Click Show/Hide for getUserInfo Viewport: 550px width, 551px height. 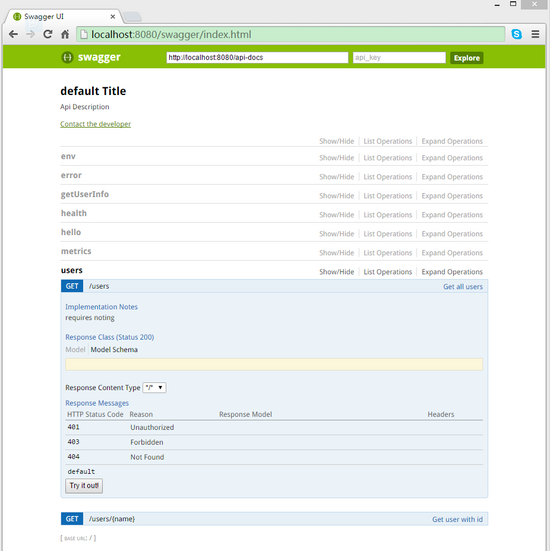[x=337, y=196]
